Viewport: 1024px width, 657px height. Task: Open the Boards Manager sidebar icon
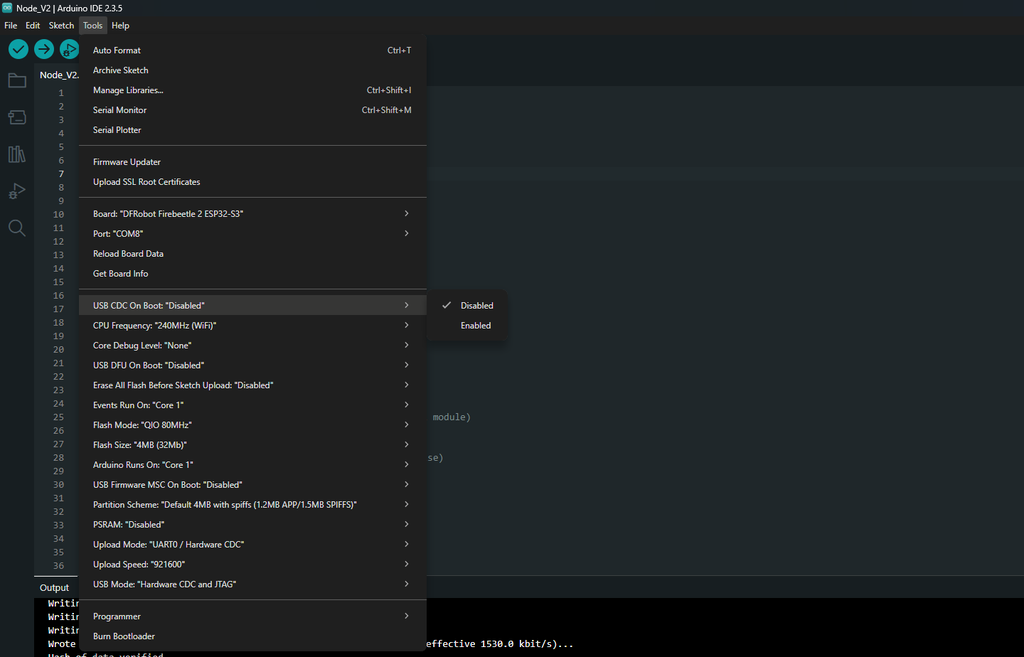17,118
